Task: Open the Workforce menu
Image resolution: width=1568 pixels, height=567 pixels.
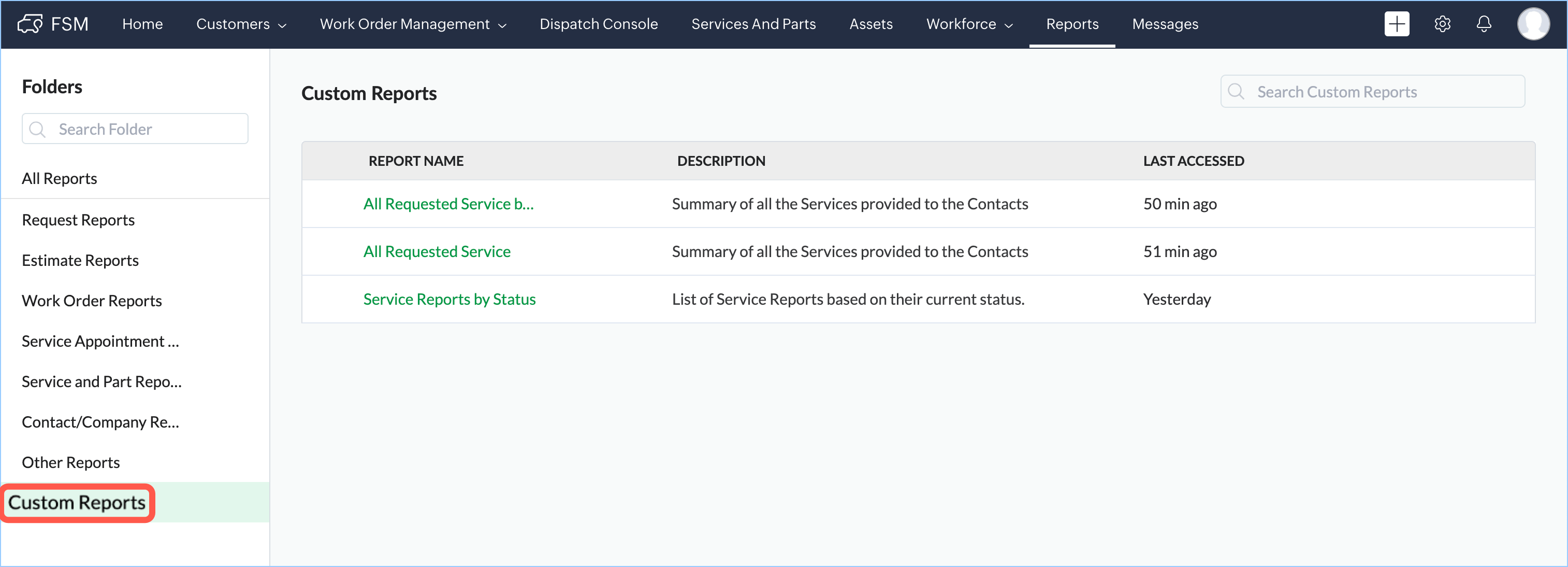Action: click(969, 24)
